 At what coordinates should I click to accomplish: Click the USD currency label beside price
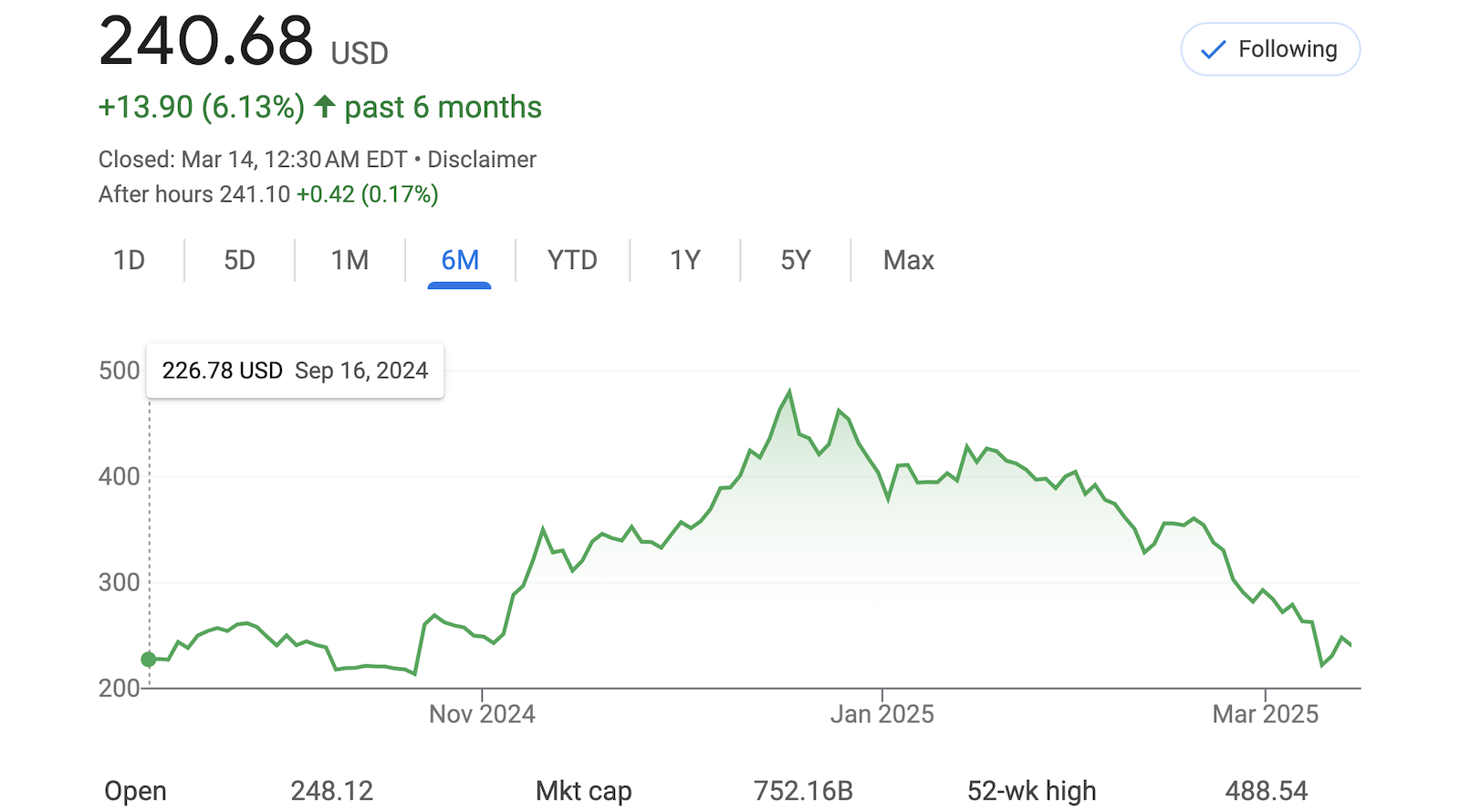[x=360, y=54]
